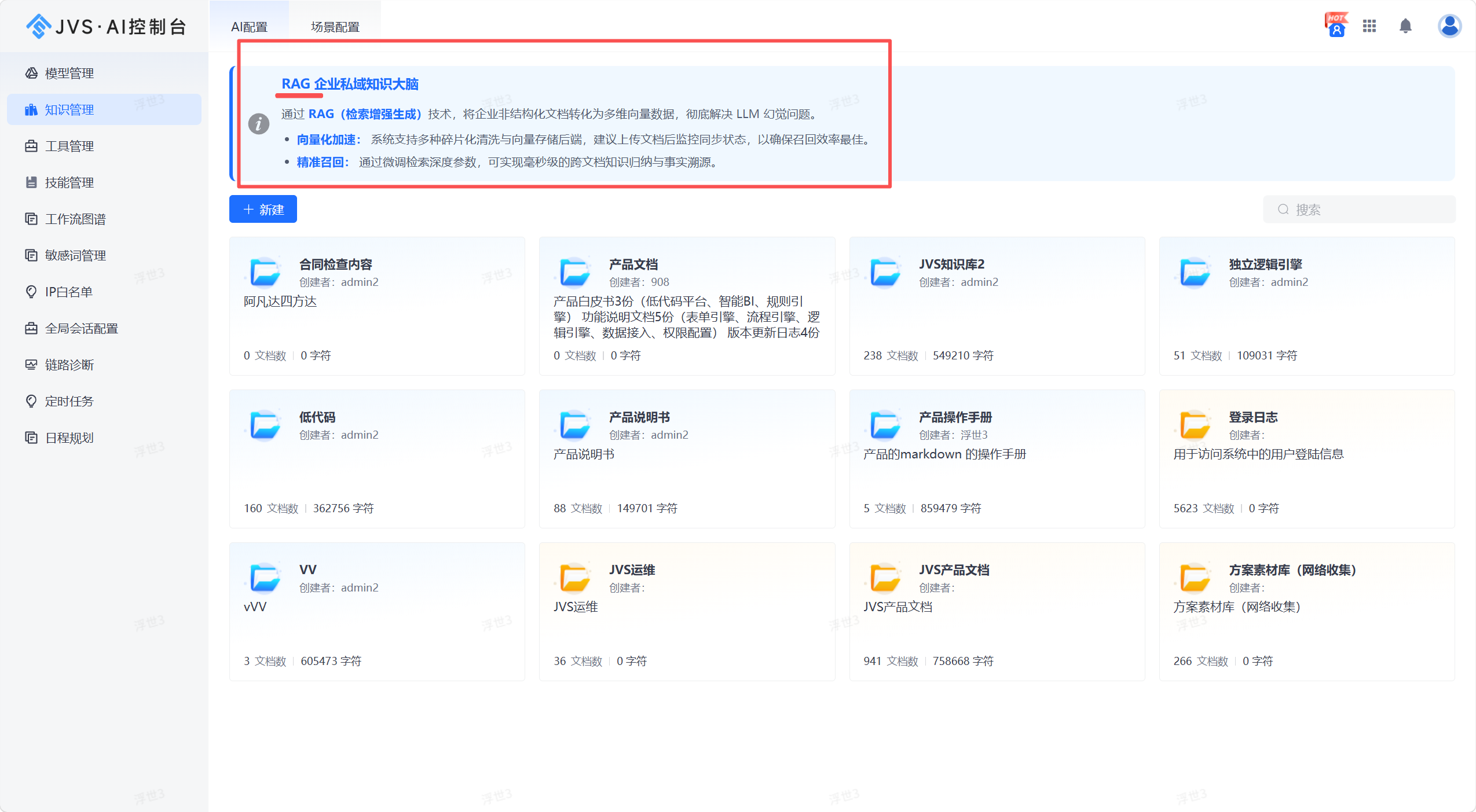
Task: Click the 用于访问系统中的用户登陆信息 description
Action: (1258, 454)
